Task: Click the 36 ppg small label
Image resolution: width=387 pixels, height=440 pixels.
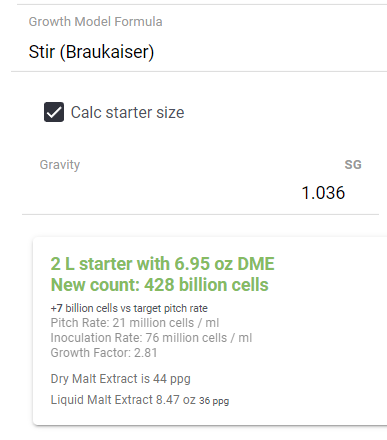Action: (214, 401)
